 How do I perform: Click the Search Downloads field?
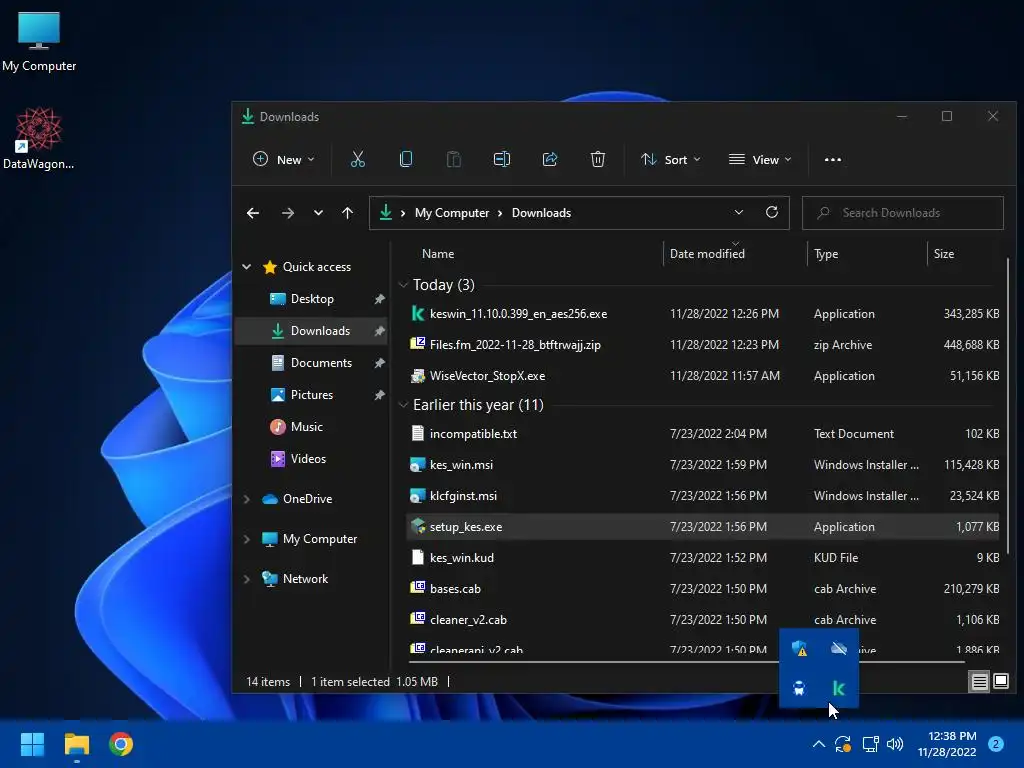pos(903,213)
